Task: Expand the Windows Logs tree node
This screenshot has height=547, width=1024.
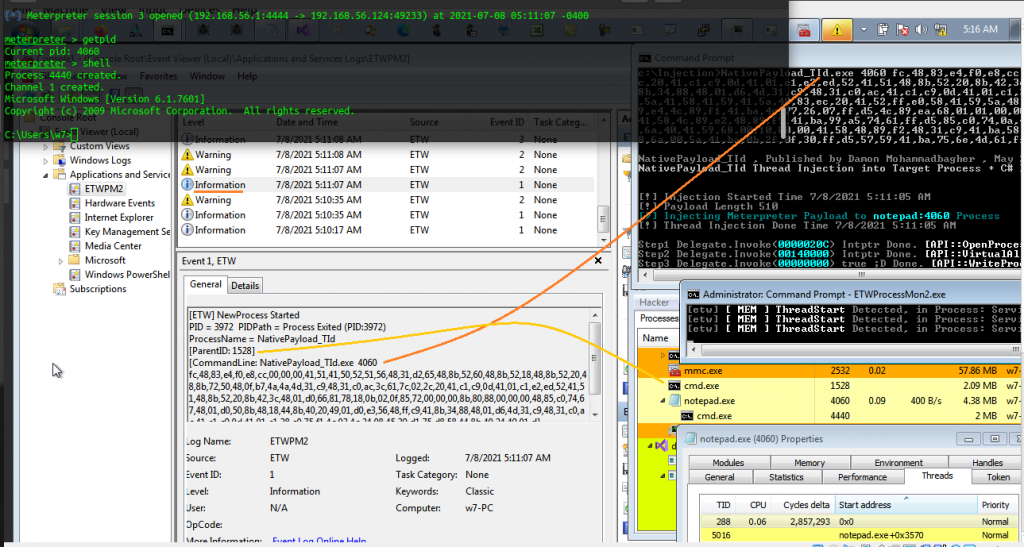Action: pyautogui.click(x=48, y=160)
